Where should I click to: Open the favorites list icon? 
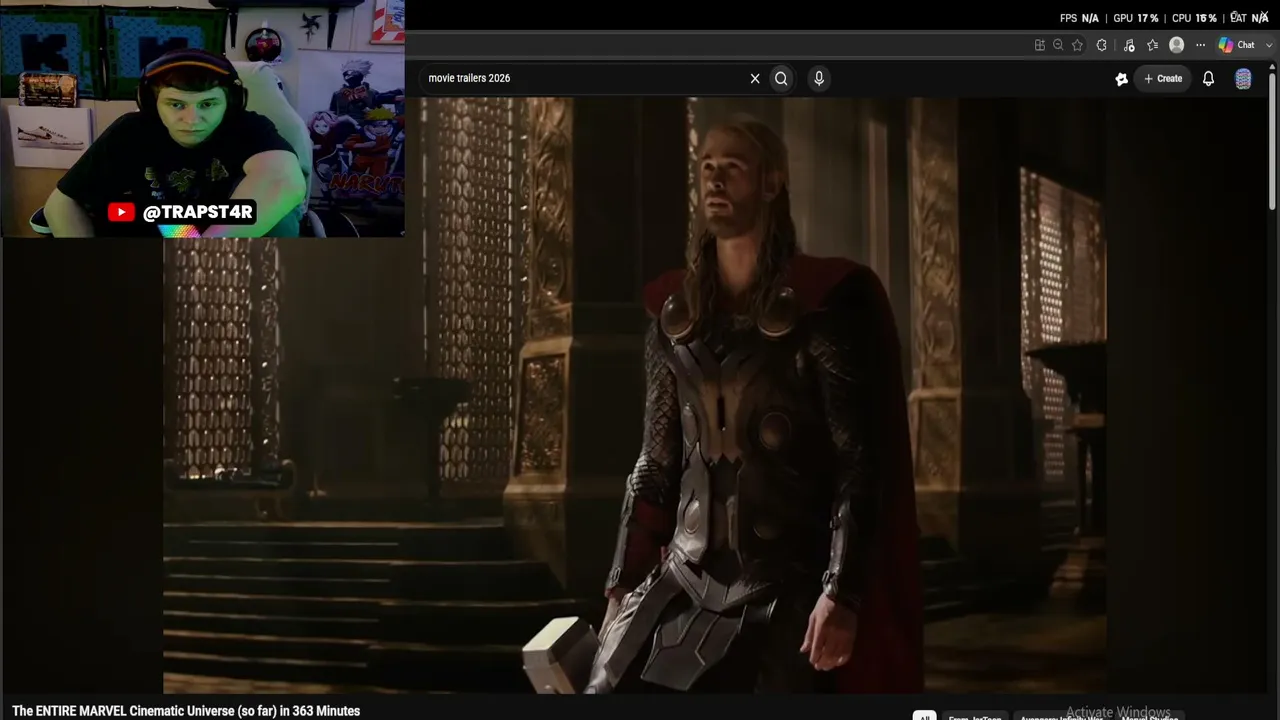tap(1152, 45)
